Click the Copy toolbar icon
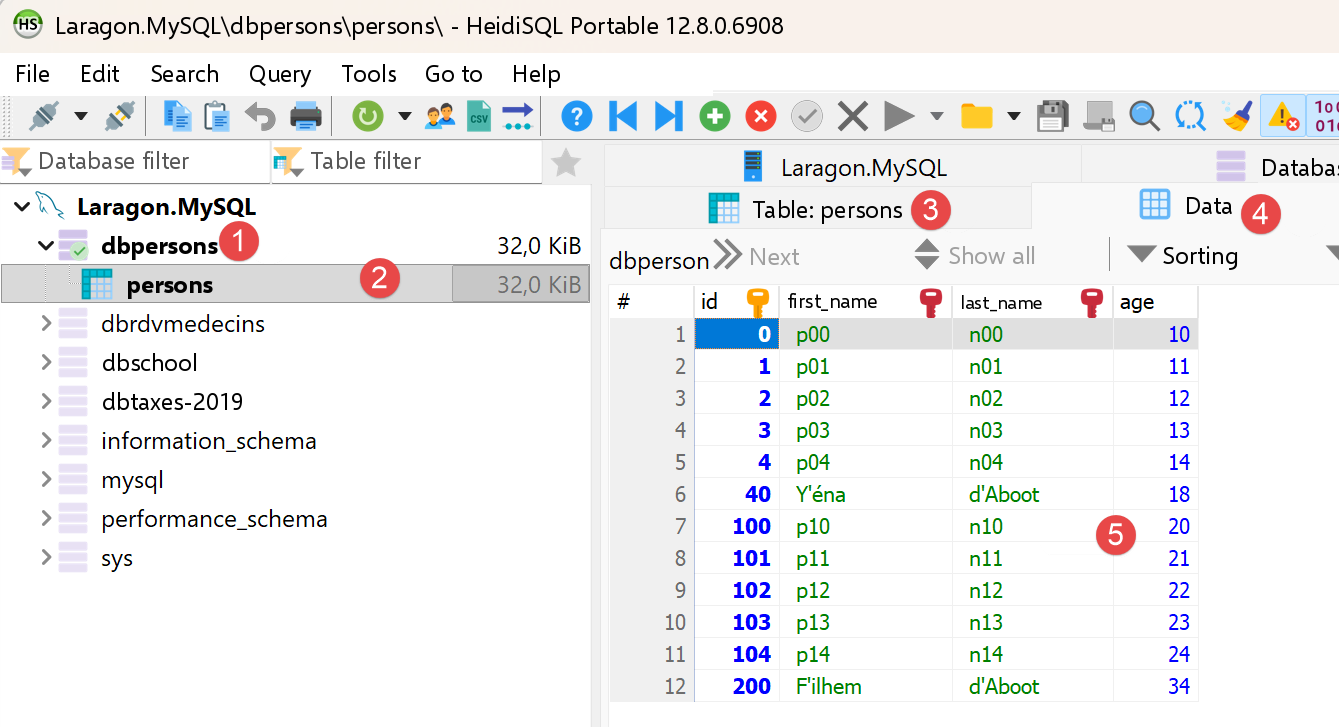This screenshot has height=727, width=1339. [x=178, y=116]
